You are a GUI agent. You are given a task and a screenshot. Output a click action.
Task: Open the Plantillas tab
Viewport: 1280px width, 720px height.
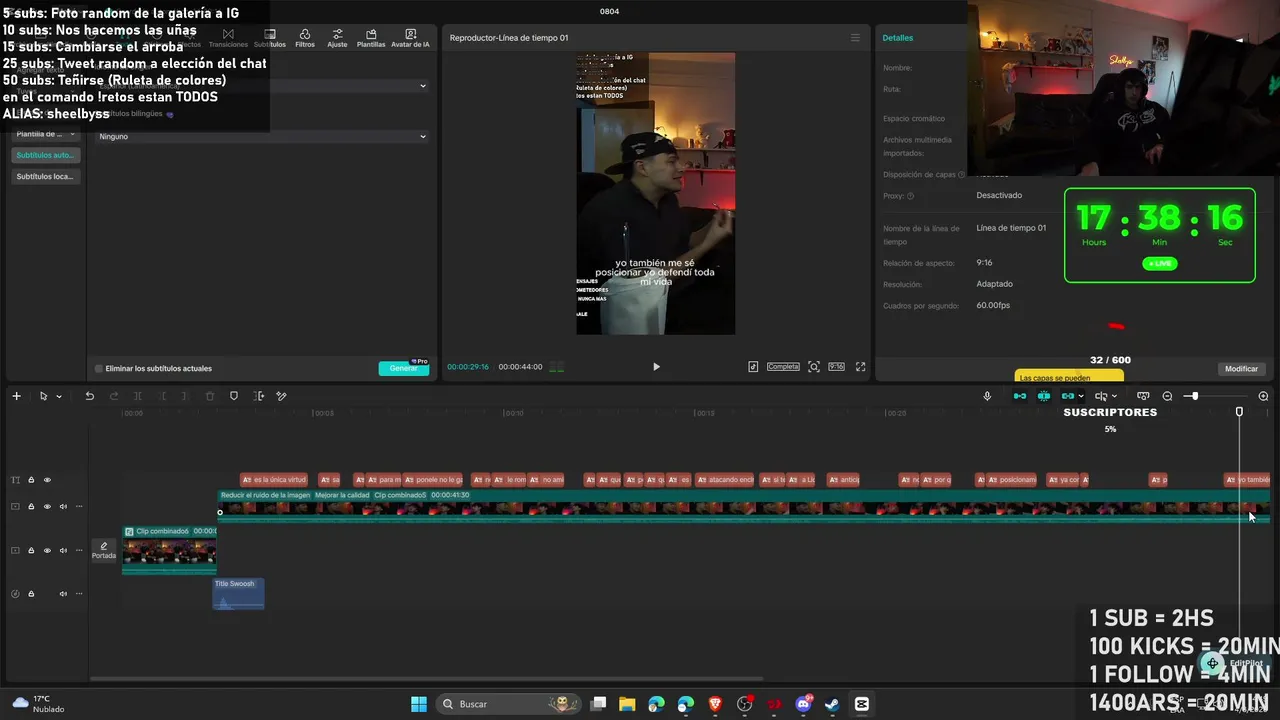(x=371, y=39)
